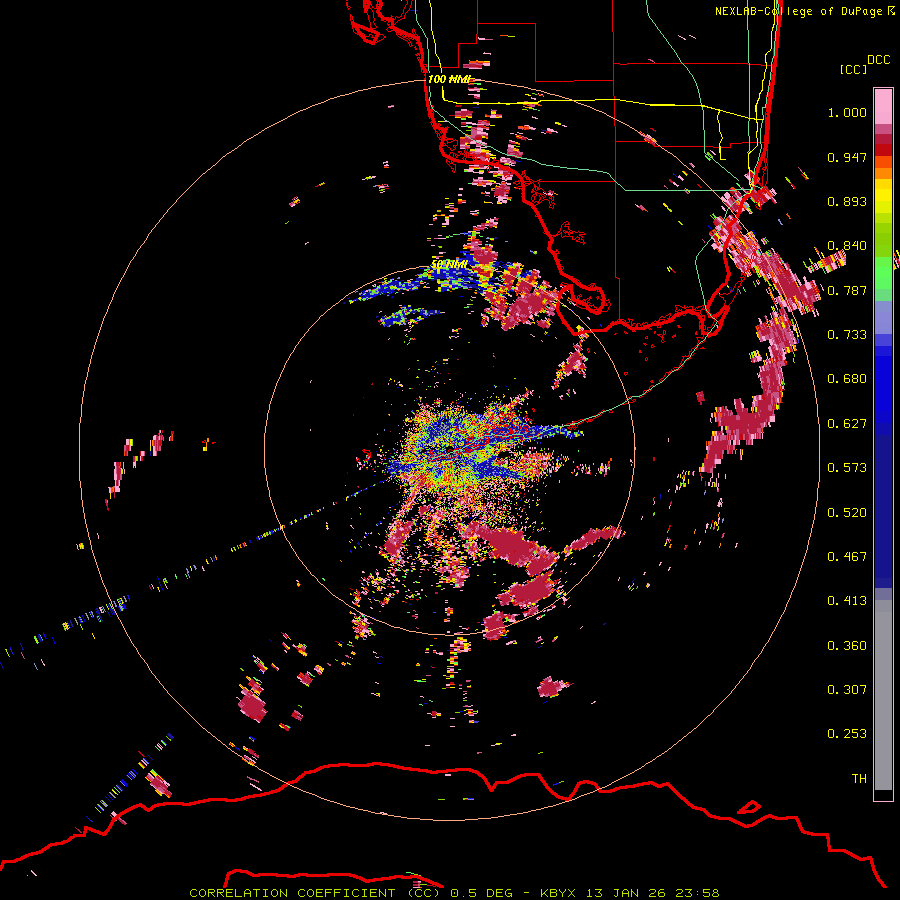Image resolution: width=900 pixels, height=900 pixels.
Task: Click the 0.733 scale value
Action: (x=847, y=335)
